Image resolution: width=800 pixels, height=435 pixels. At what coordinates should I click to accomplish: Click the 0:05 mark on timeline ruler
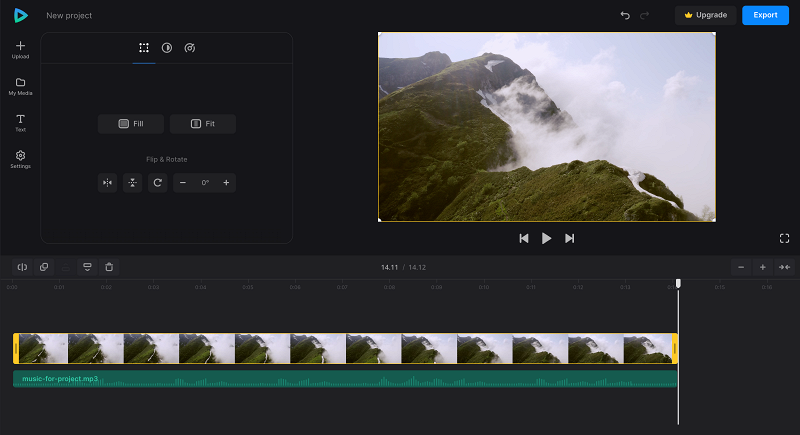[x=247, y=287]
